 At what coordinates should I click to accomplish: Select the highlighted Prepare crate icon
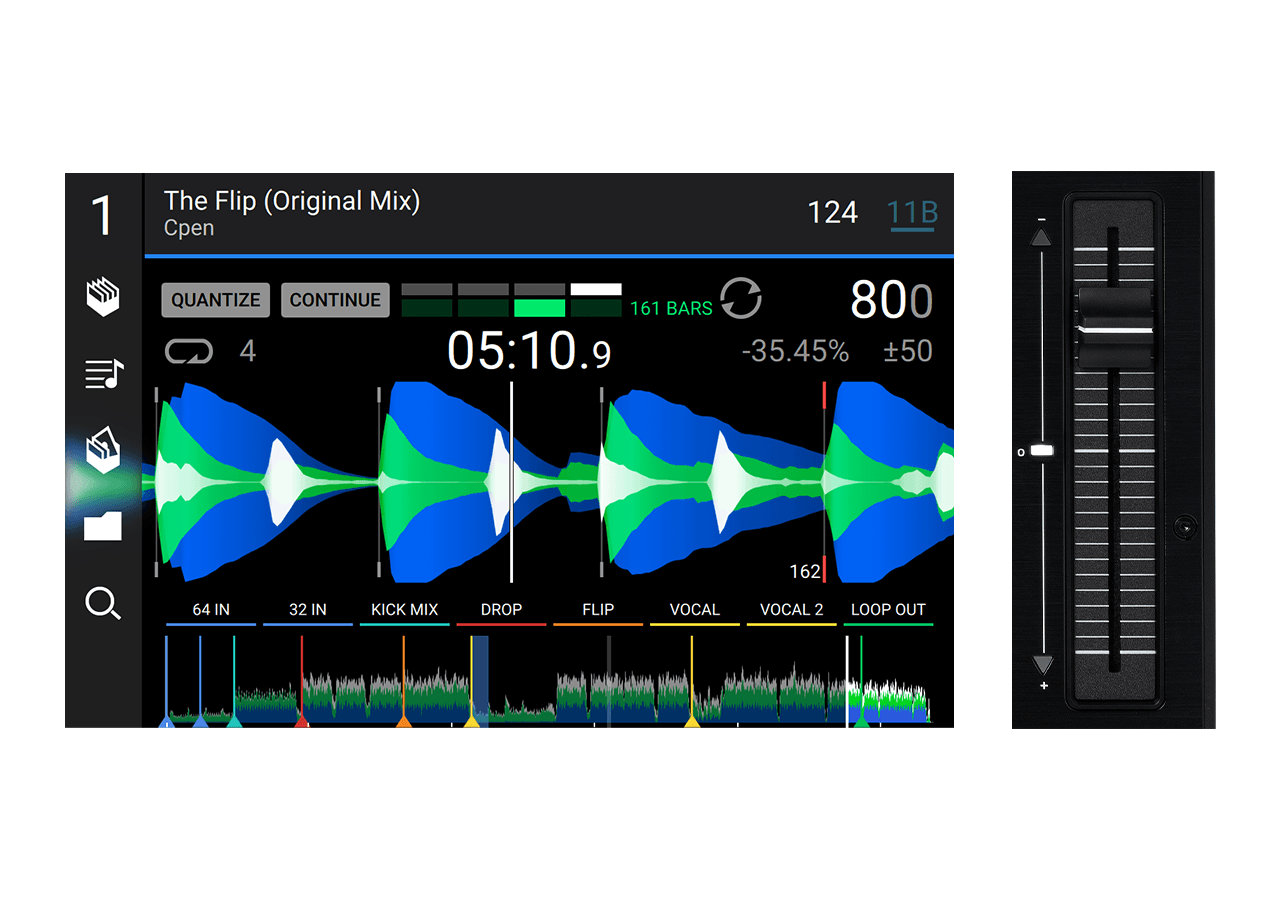coord(103,450)
